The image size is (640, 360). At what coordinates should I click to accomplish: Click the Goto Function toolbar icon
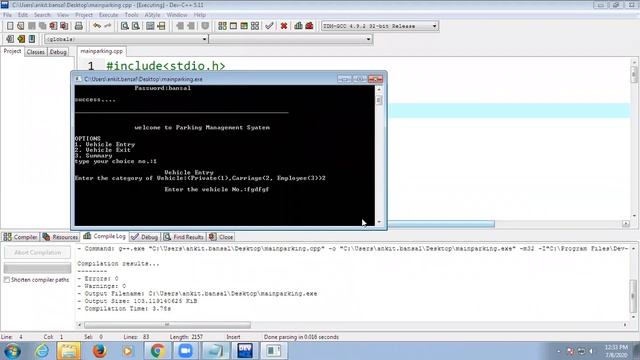click(150, 26)
